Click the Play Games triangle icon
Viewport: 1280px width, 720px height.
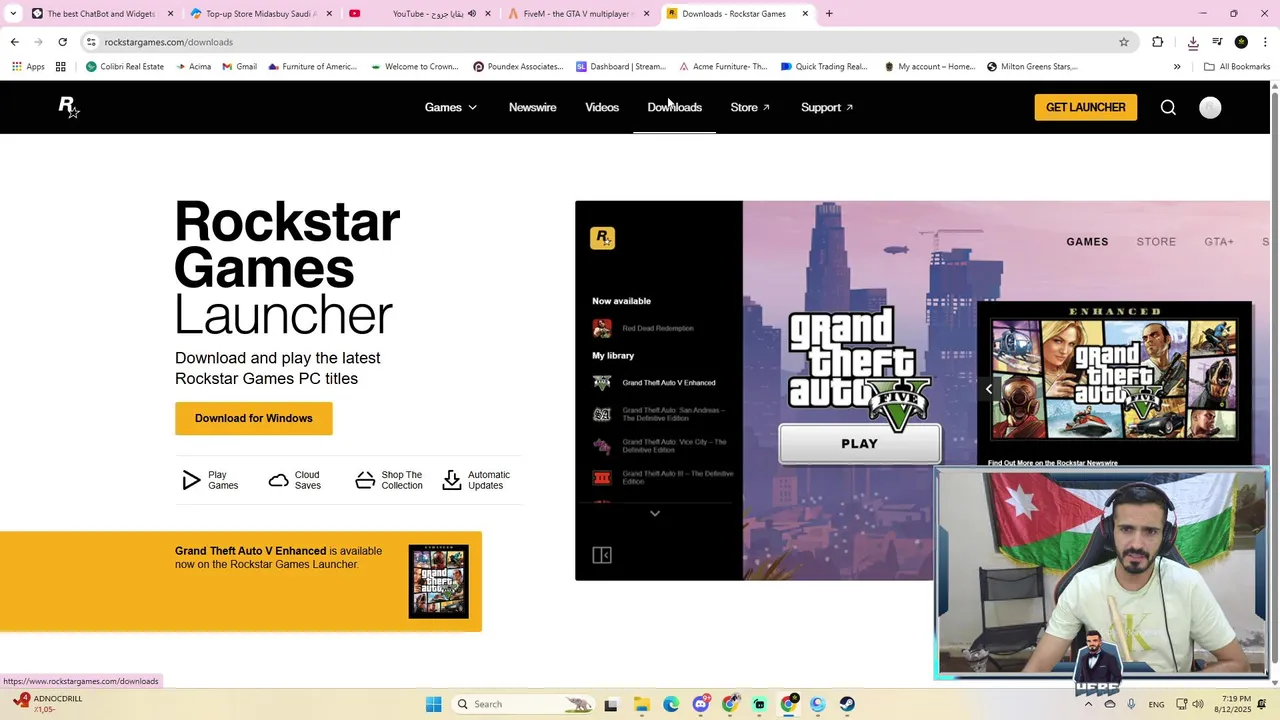coord(191,481)
